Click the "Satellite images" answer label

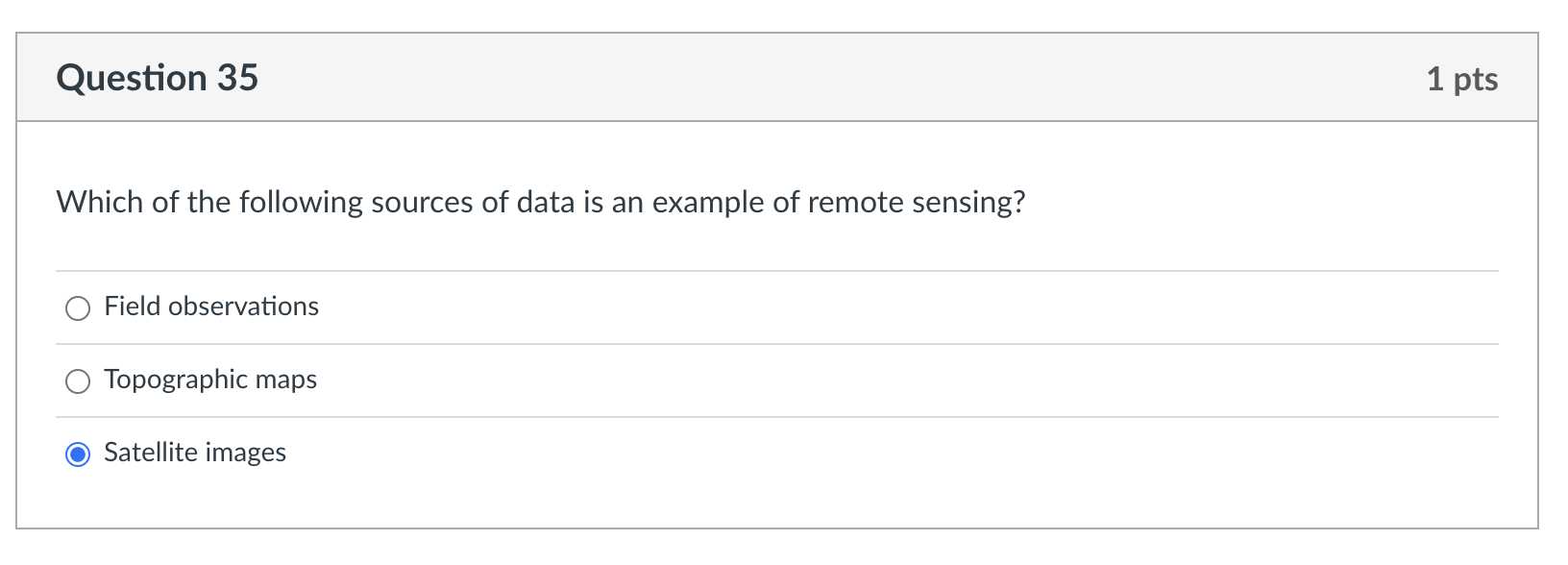tap(195, 453)
